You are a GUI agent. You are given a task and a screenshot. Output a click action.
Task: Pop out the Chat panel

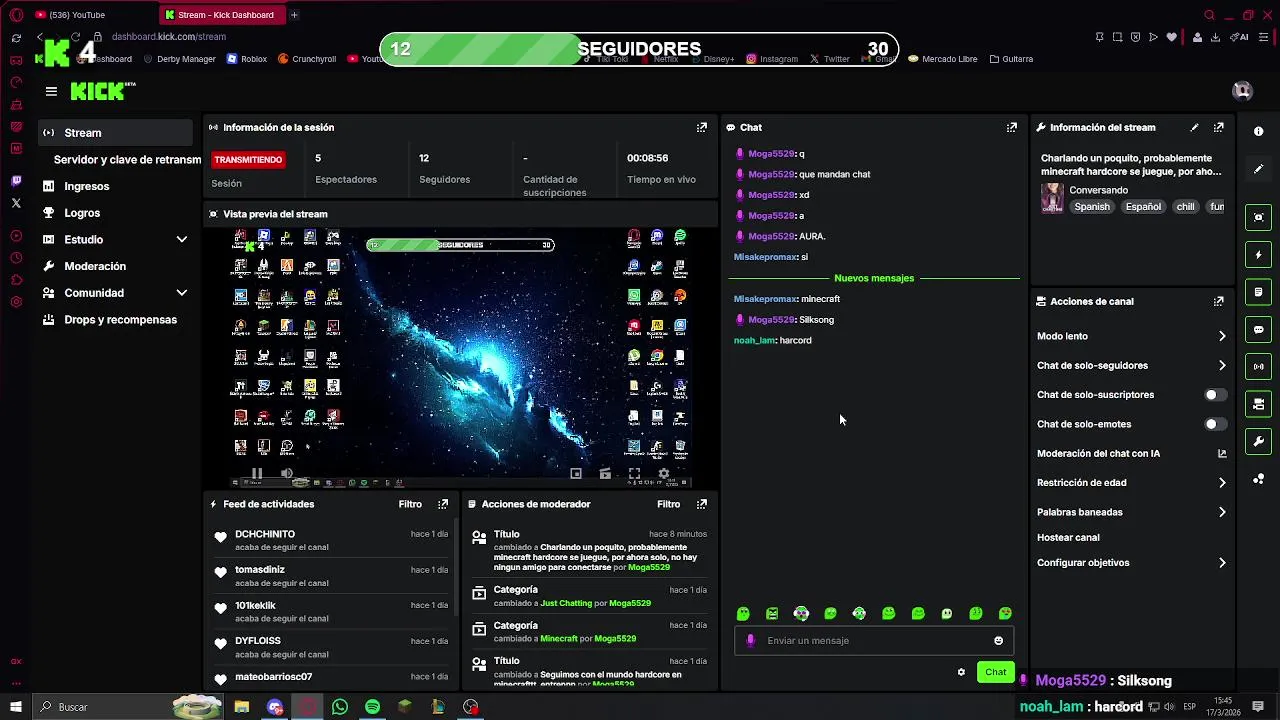[x=1012, y=128]
